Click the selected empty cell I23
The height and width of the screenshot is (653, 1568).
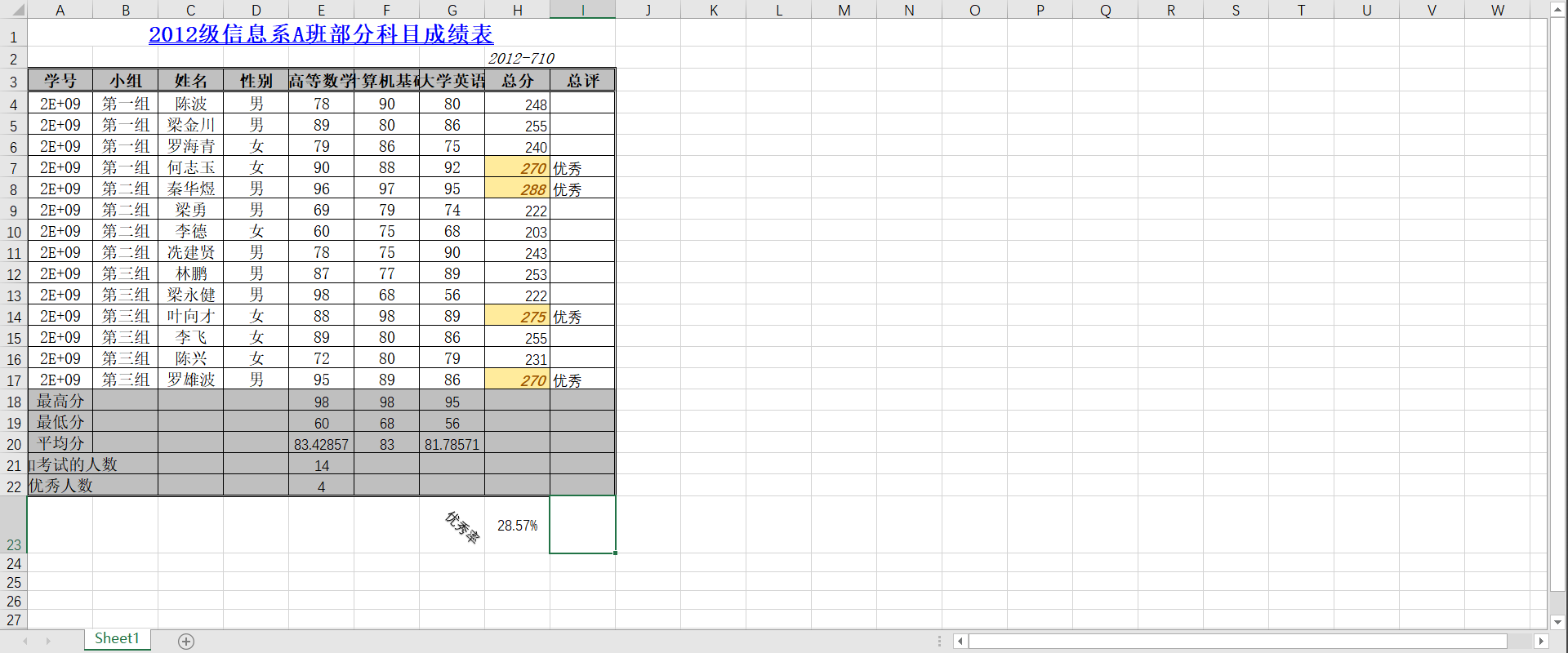582,525
